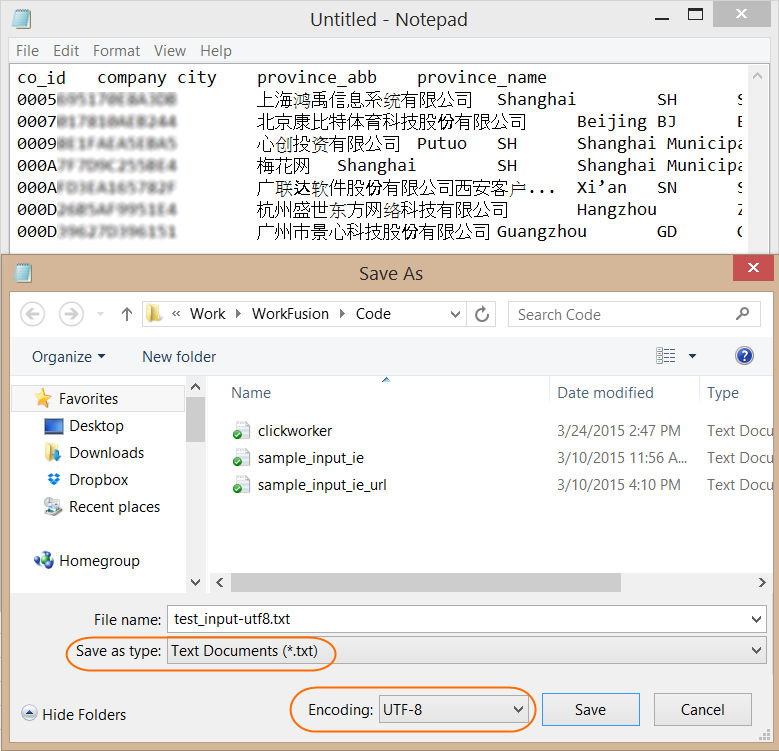Expand the address bar path history dropdown
Screen dimensions: 779x751
point(455,314)
